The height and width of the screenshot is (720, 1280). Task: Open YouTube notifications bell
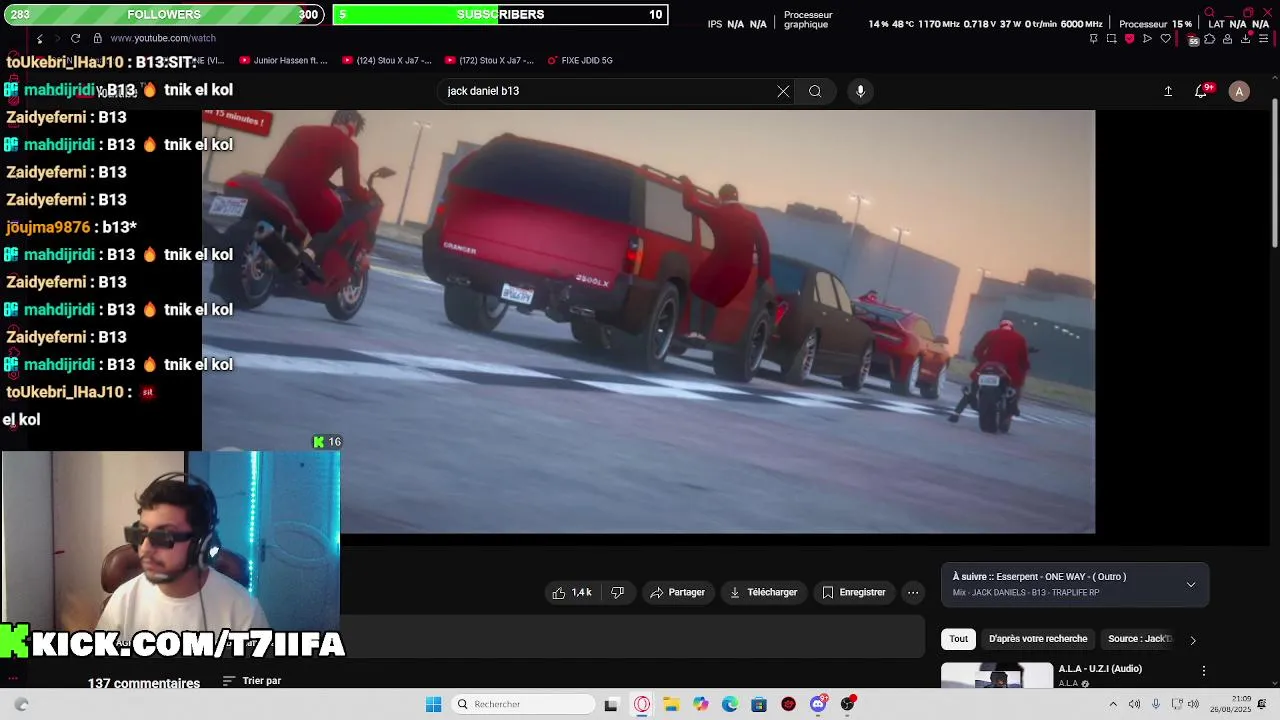pos(1201,91)
